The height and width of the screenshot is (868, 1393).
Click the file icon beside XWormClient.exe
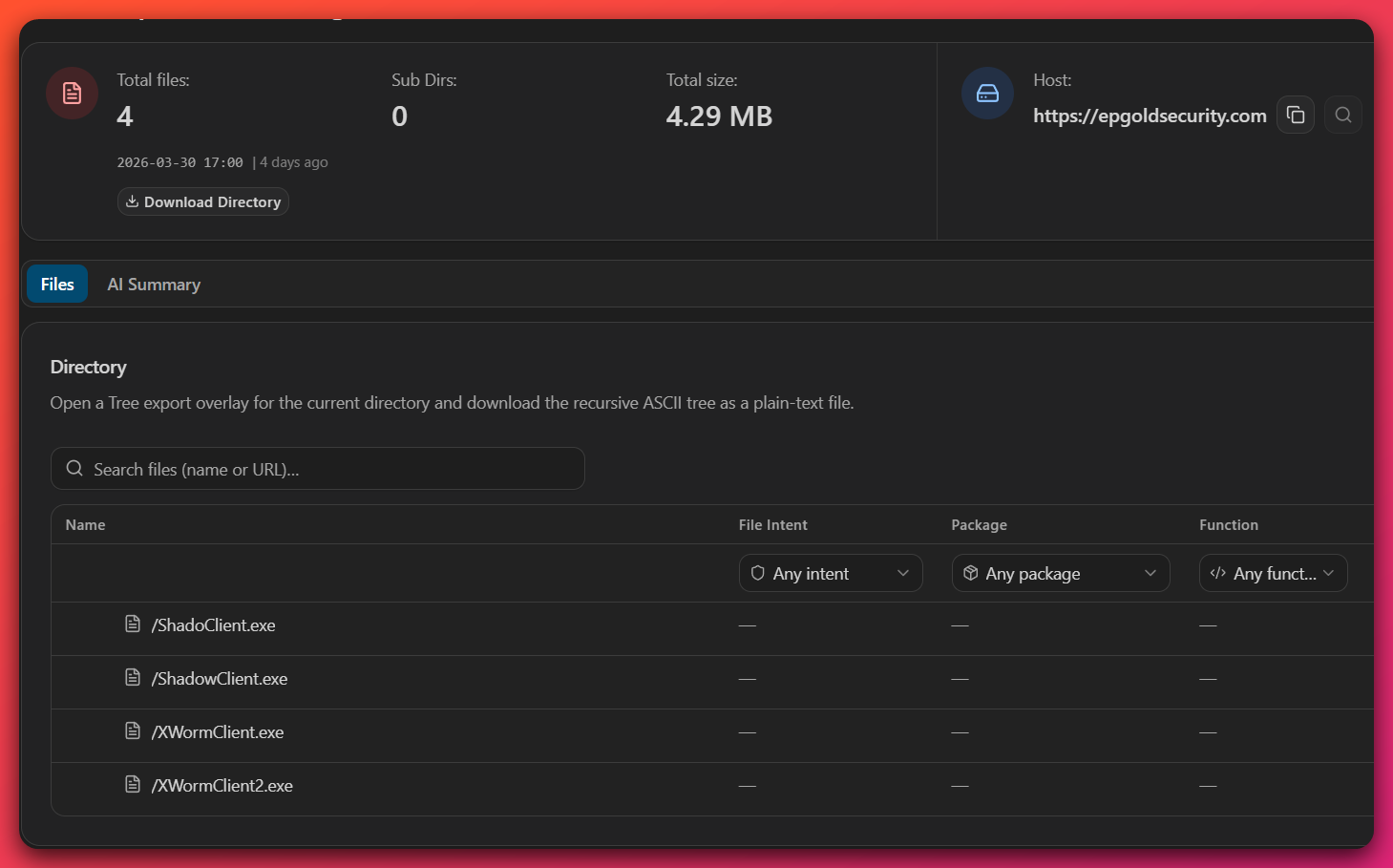(133, 731)
